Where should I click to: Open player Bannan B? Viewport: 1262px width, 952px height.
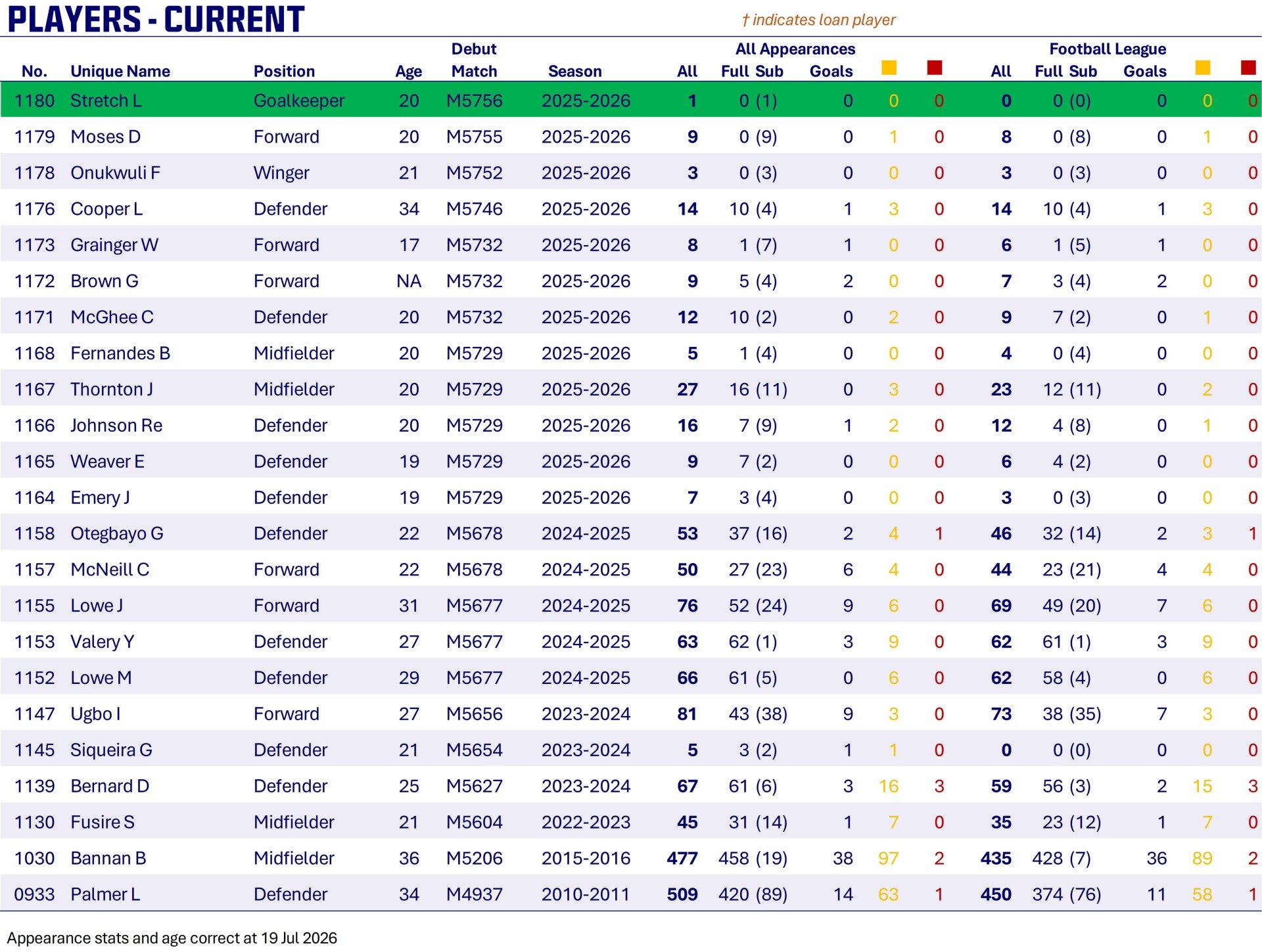(x=108, y=858)
